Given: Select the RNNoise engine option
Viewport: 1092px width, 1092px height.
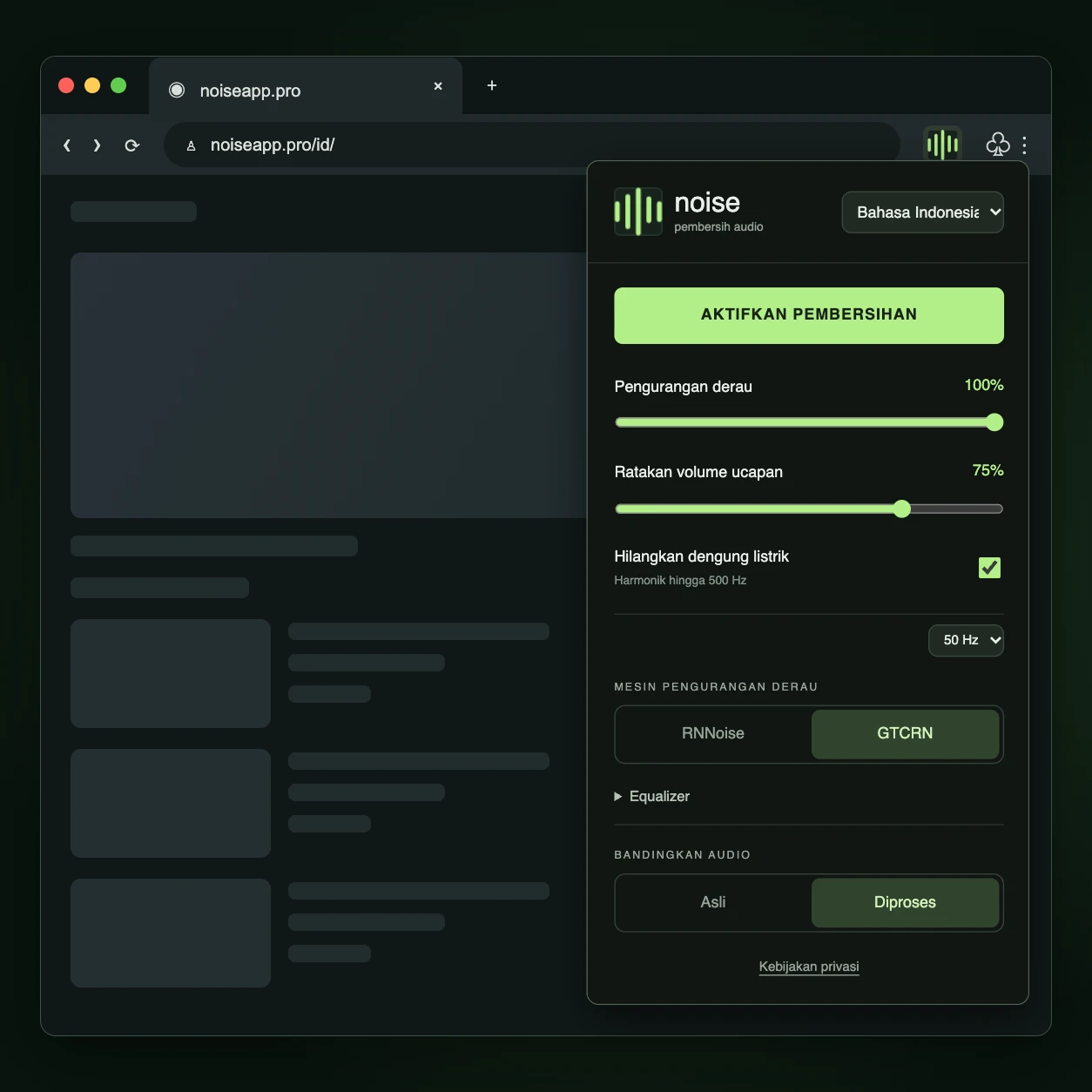Looking at the screenshot, I should tap(713, 734).
